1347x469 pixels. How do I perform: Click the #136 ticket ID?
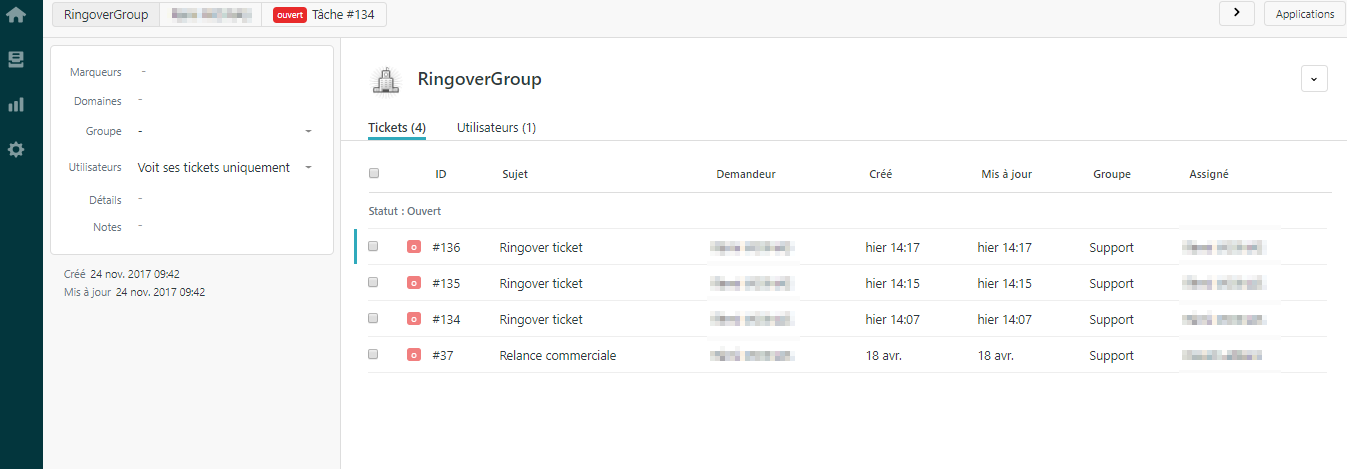446,247
